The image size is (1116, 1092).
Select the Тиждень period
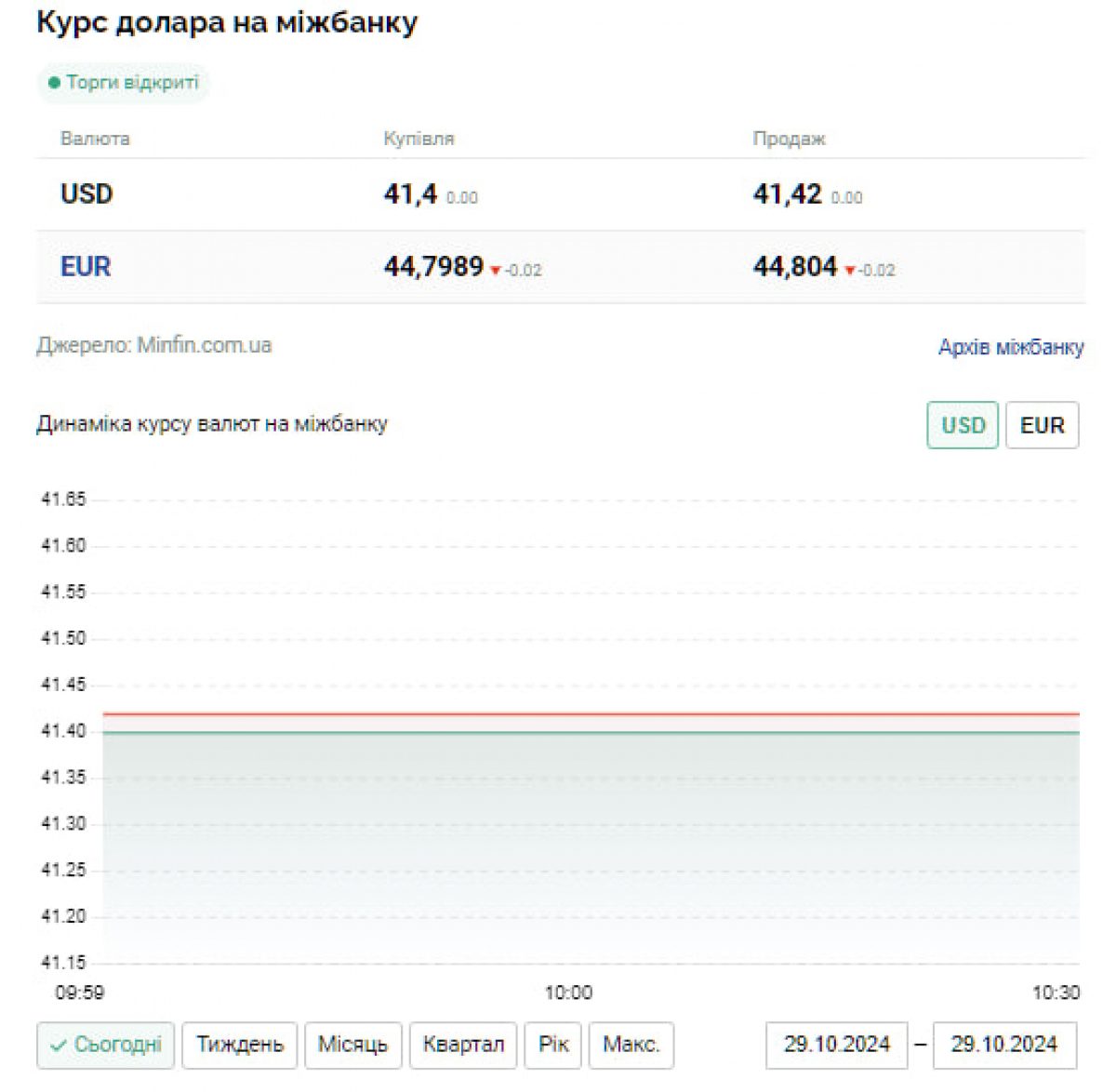[x=239, y=1045]
